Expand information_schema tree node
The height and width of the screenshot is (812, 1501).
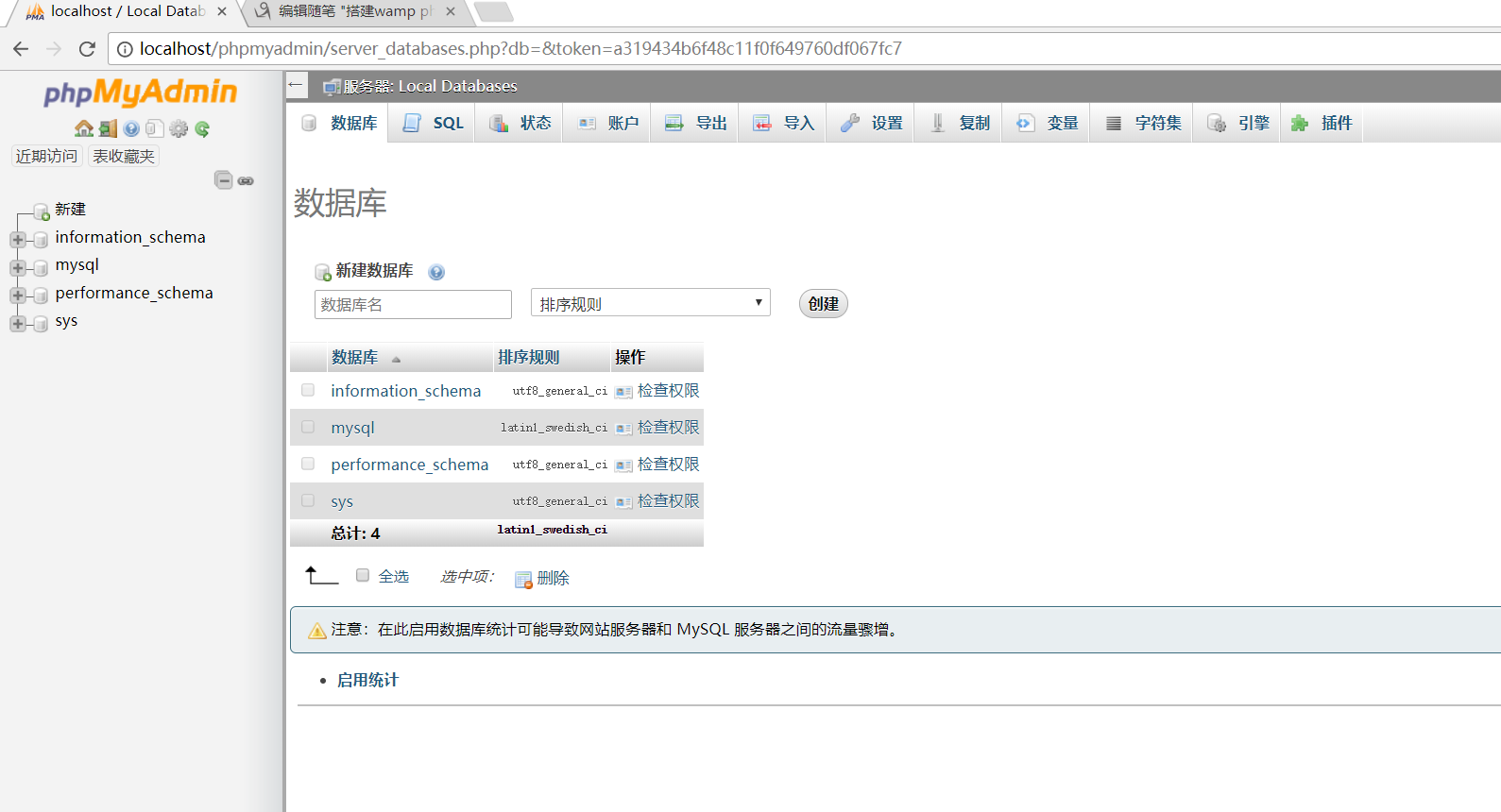click(17, 240)
